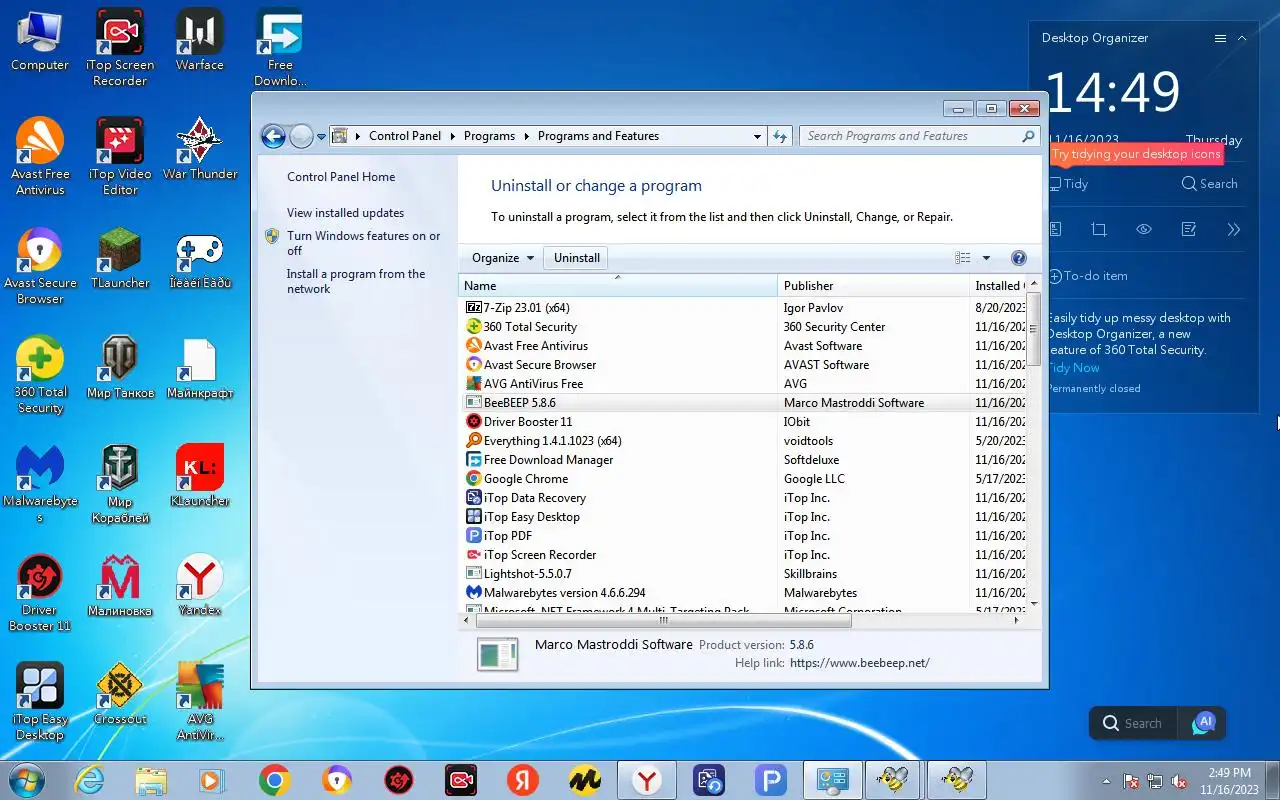
Task: Add a To-do item in Desktop Organizer
Action: [x=1088, y=276]
